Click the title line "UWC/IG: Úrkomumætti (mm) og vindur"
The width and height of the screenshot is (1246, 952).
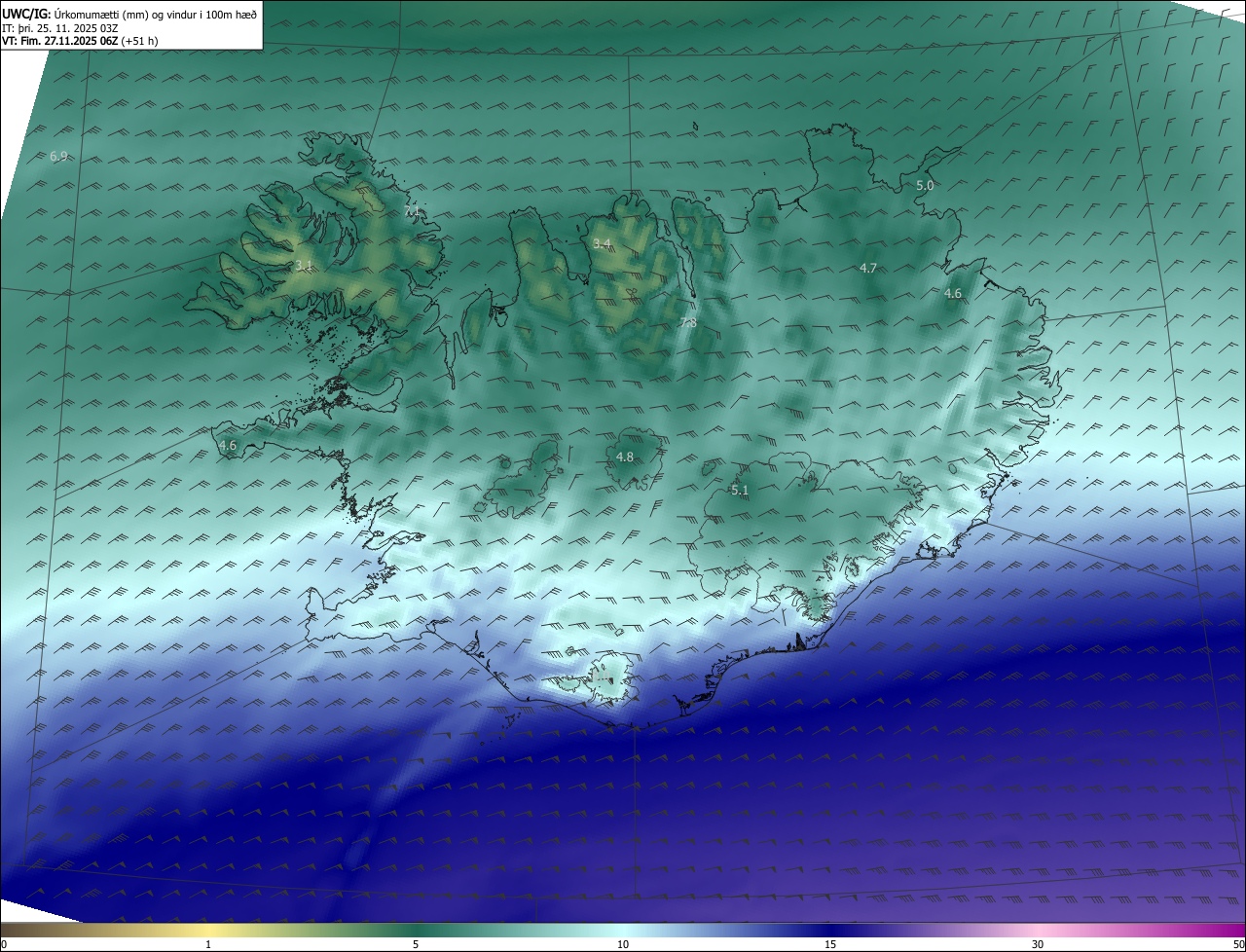click(129, 14)
